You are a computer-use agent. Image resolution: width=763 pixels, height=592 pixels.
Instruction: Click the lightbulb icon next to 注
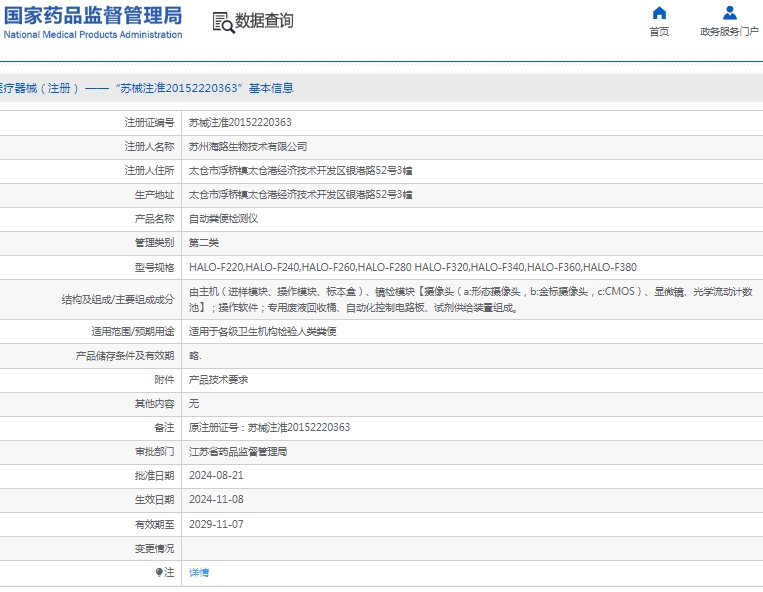pos(159,572)
